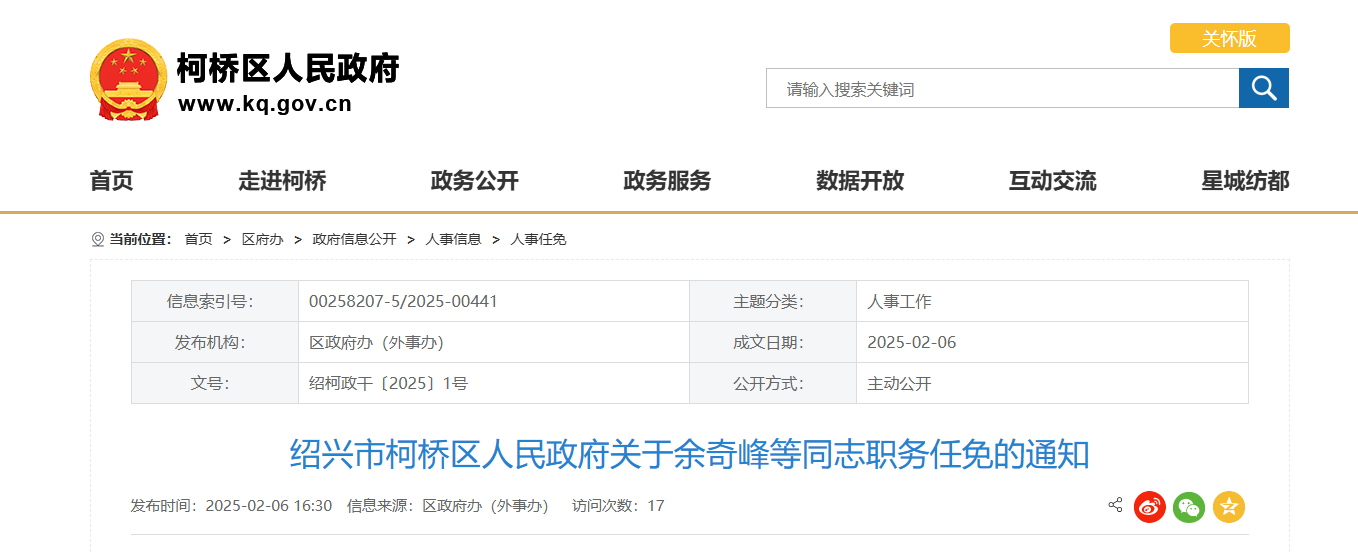The height and width of the screenshot is (553, 1358).
Task: Focus the 请输入搜索关键词 search field
Action: 1002,88
